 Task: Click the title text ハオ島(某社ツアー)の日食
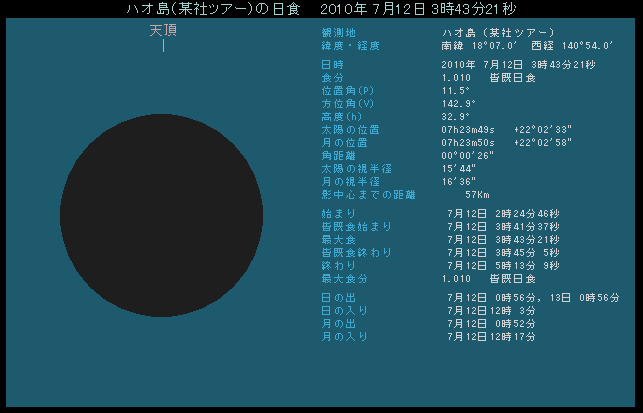click(207, 9)
